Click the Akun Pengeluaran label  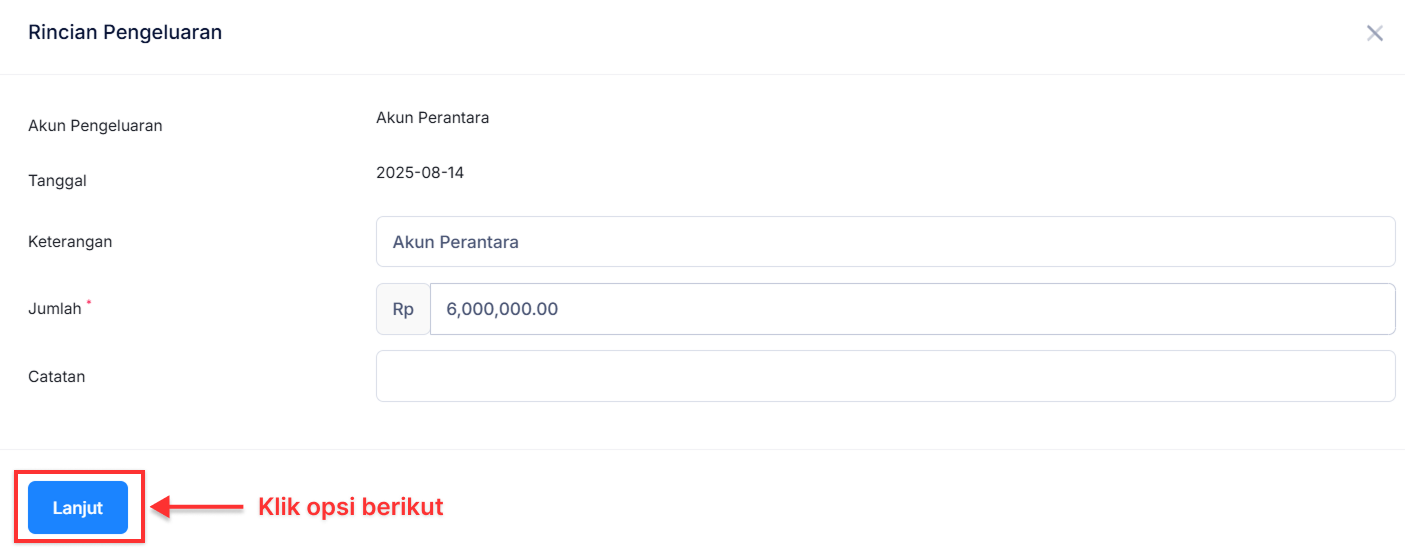(95, 126)
